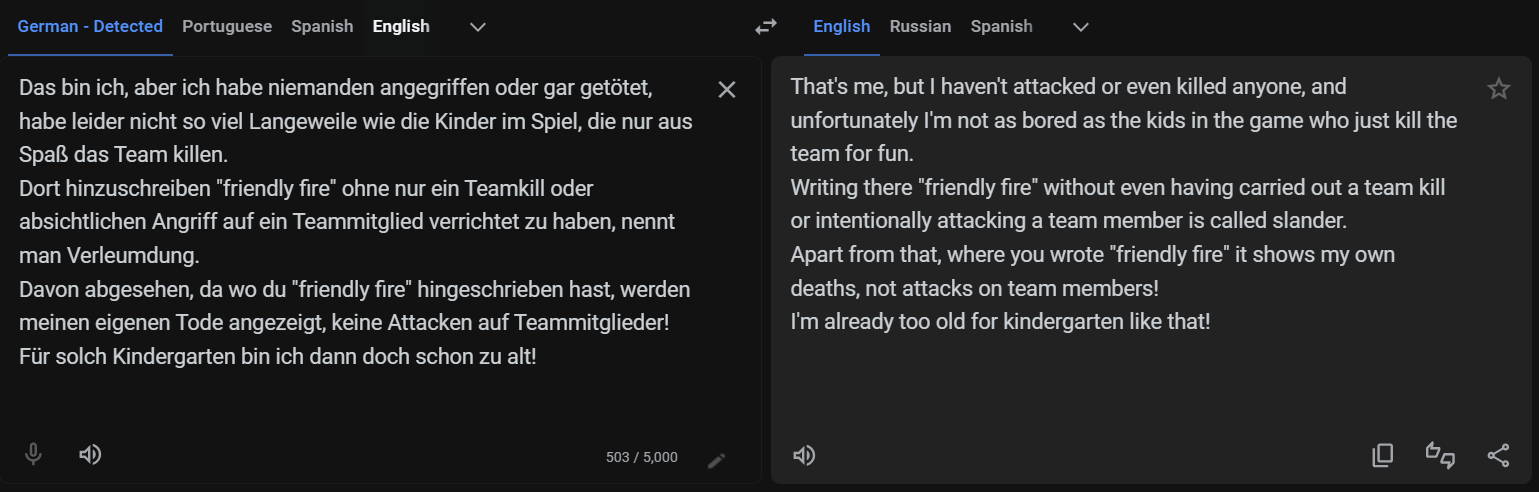Clear the German source text with the X
This screenshot has height=492, width=1539.
pos(727,90)
